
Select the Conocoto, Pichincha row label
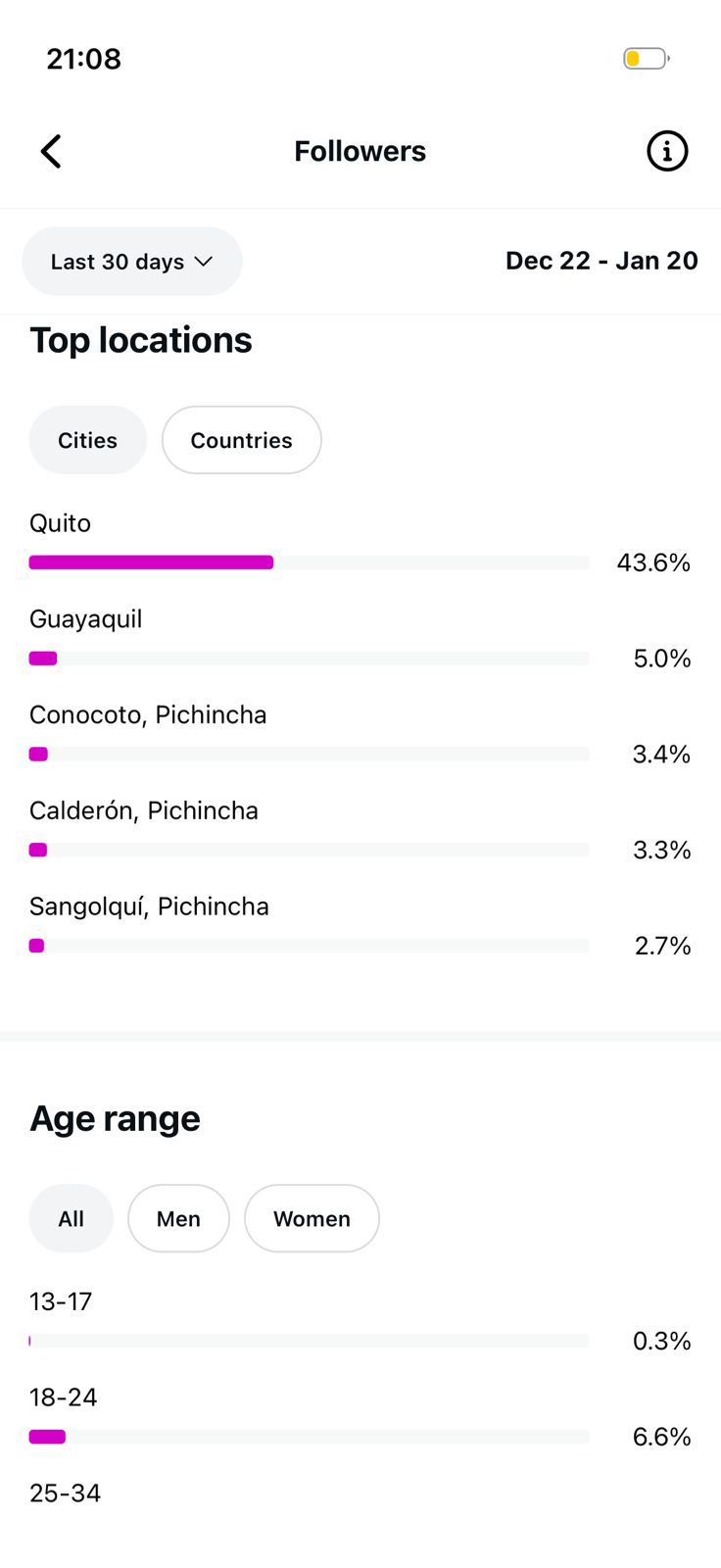pos(148,714)
